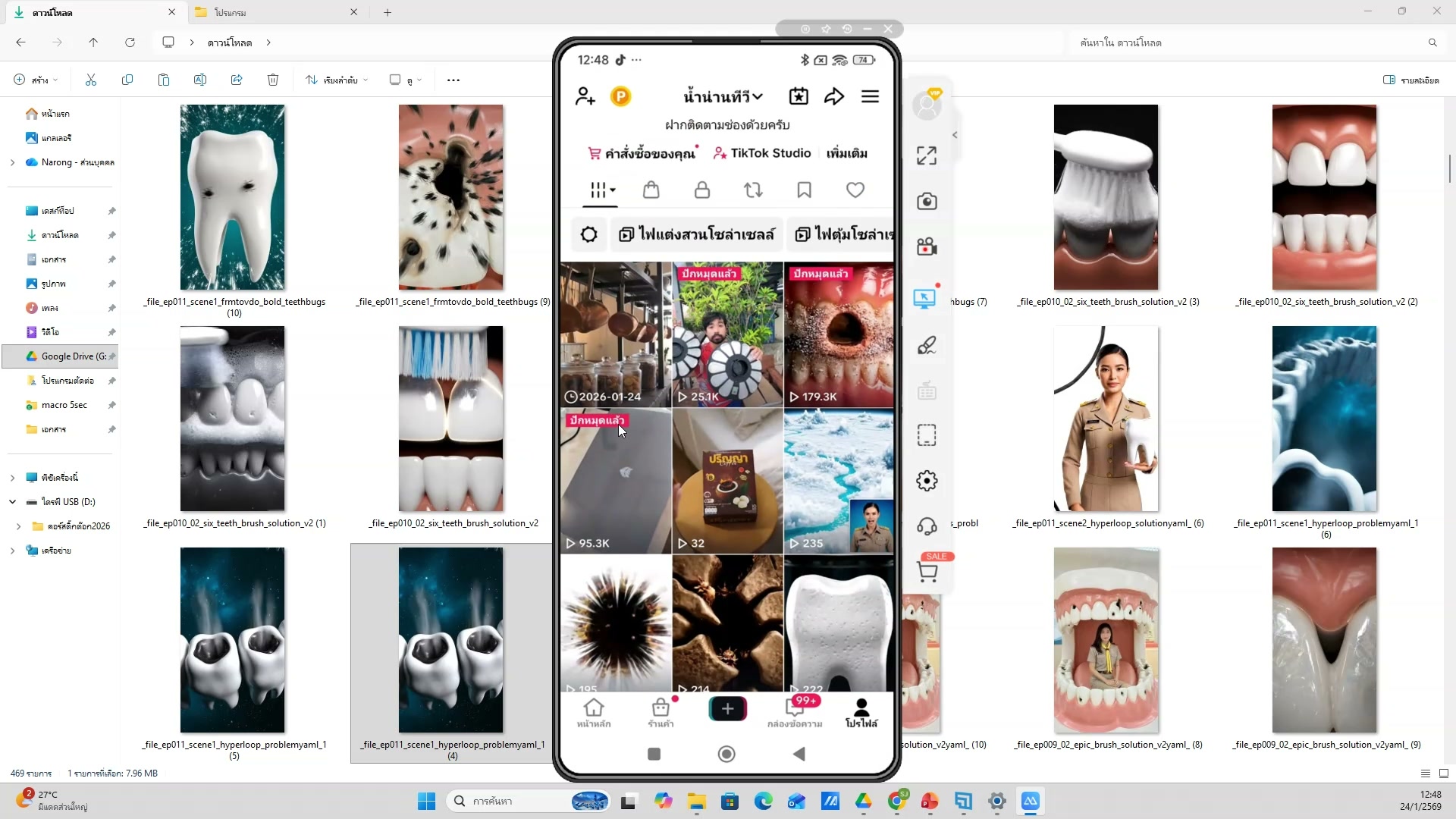The height and width of the screenshot is (819, 1456).
Task: Open the TikTok Studio link
Action: [761, 152]
